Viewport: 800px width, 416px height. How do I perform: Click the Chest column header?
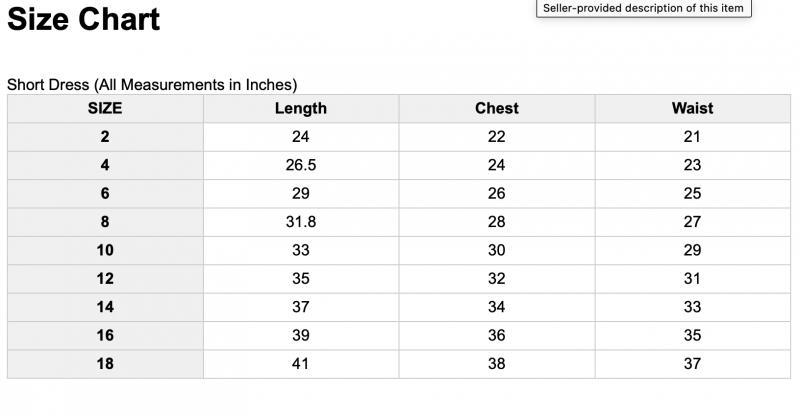pos(497,108)
